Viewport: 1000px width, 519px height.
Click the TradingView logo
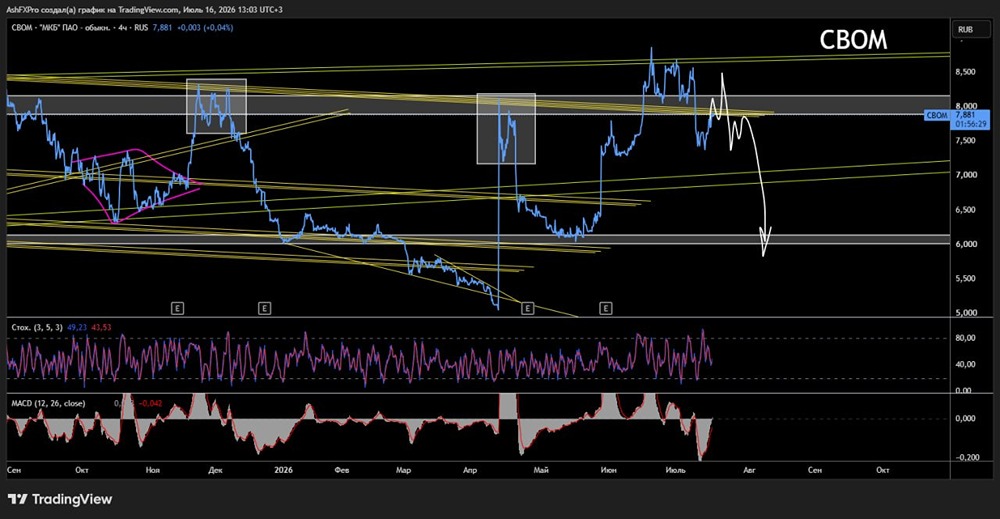pyautogui.click(x=60, y=499)
